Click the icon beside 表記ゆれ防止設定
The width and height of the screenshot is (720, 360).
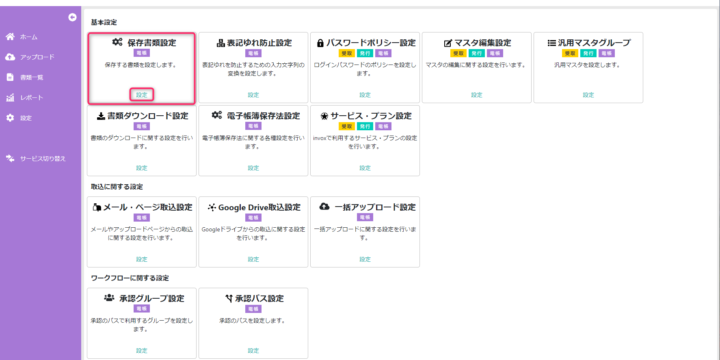coord(220,43)
